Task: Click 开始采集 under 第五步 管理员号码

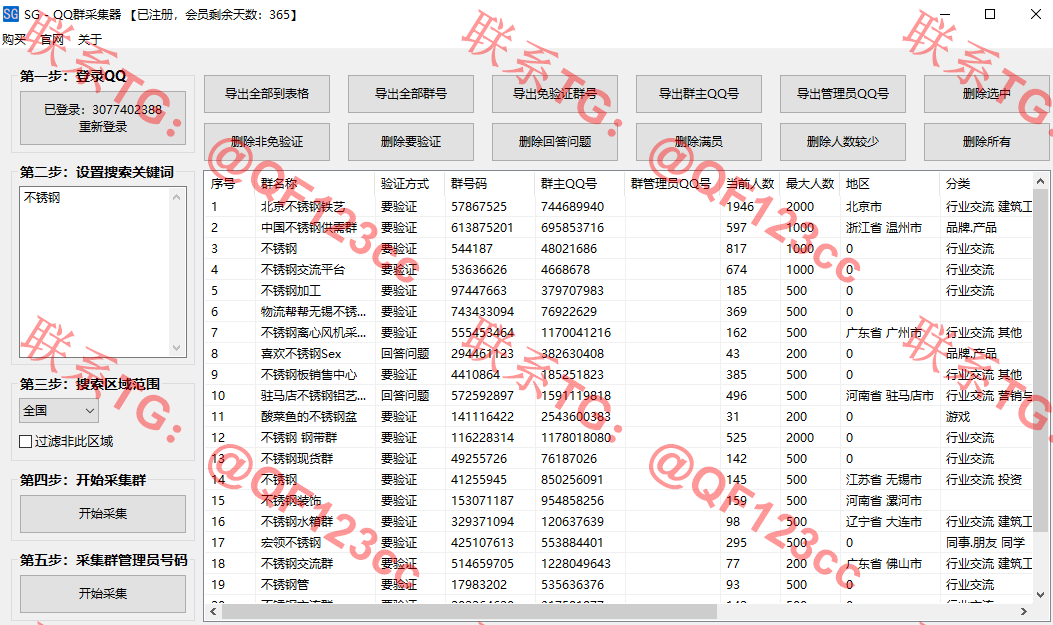Action: tap(103, 593)
